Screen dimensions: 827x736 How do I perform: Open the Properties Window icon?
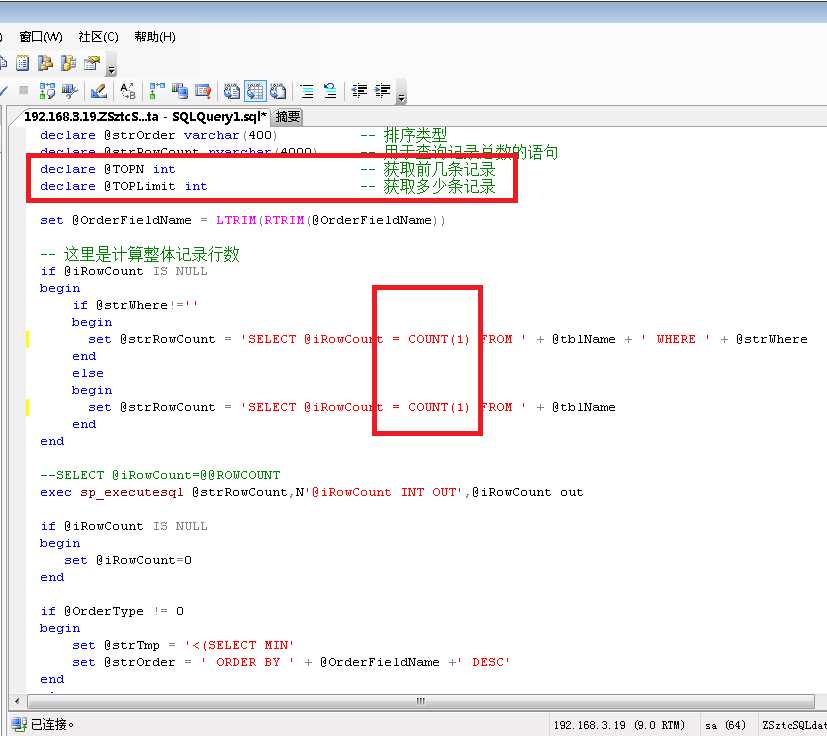pos(92,63)
